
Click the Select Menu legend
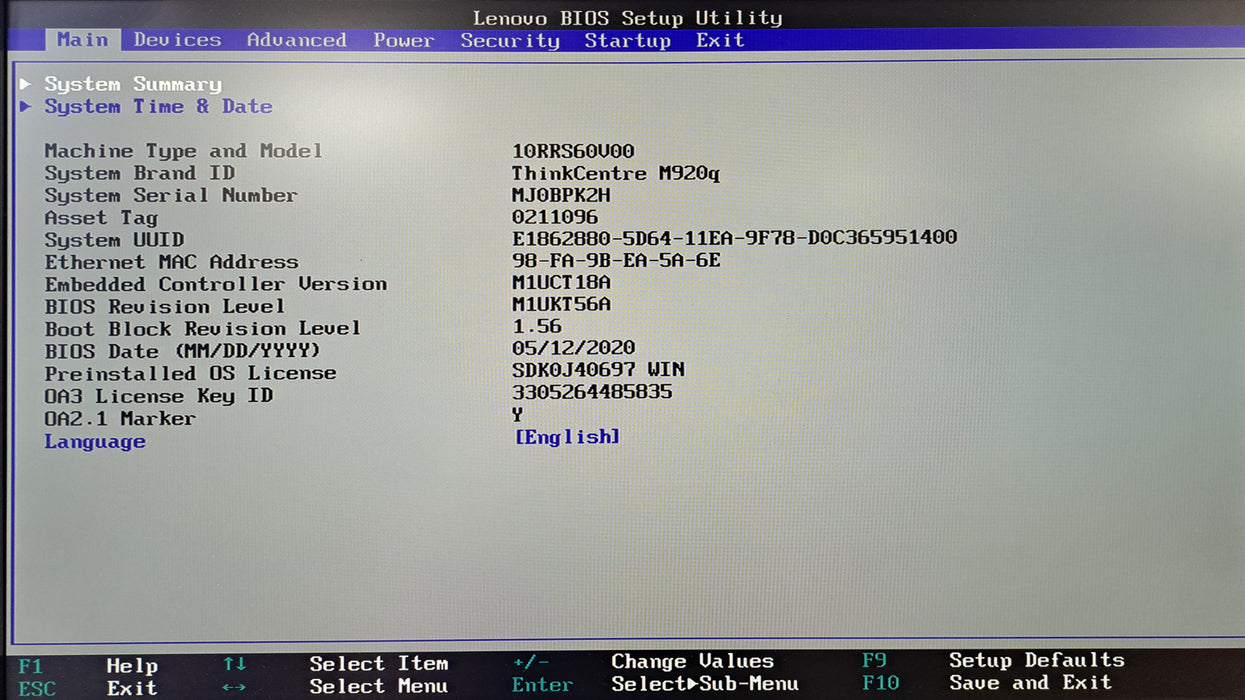379,686
